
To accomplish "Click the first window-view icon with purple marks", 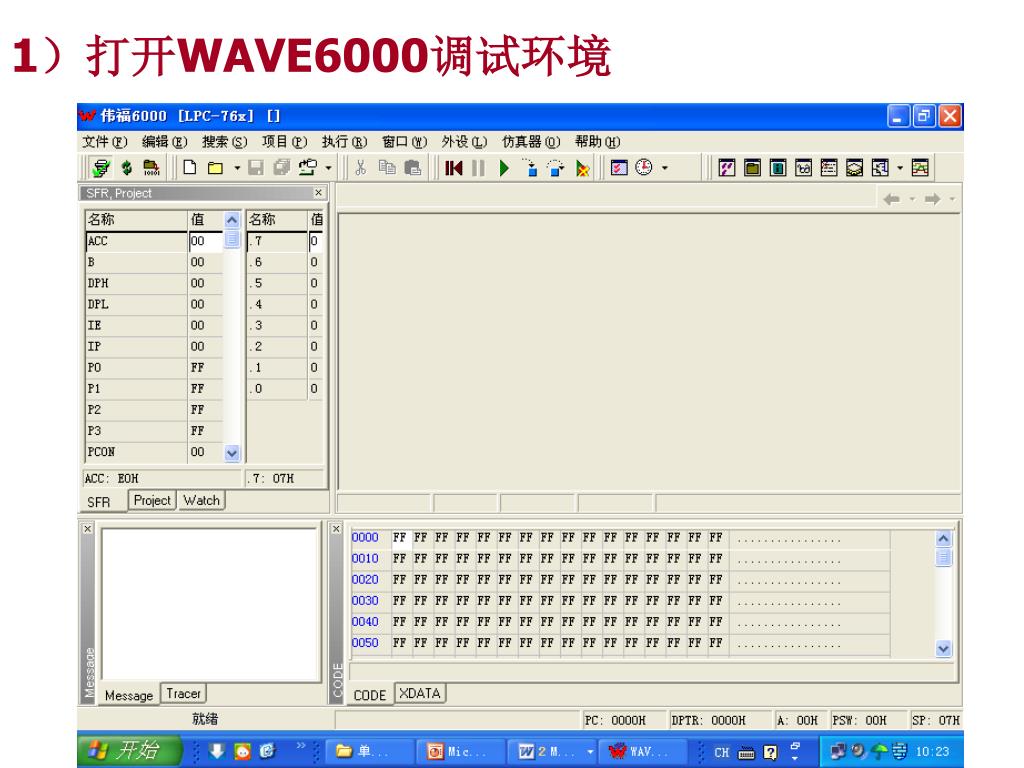I will coord(726,168).
